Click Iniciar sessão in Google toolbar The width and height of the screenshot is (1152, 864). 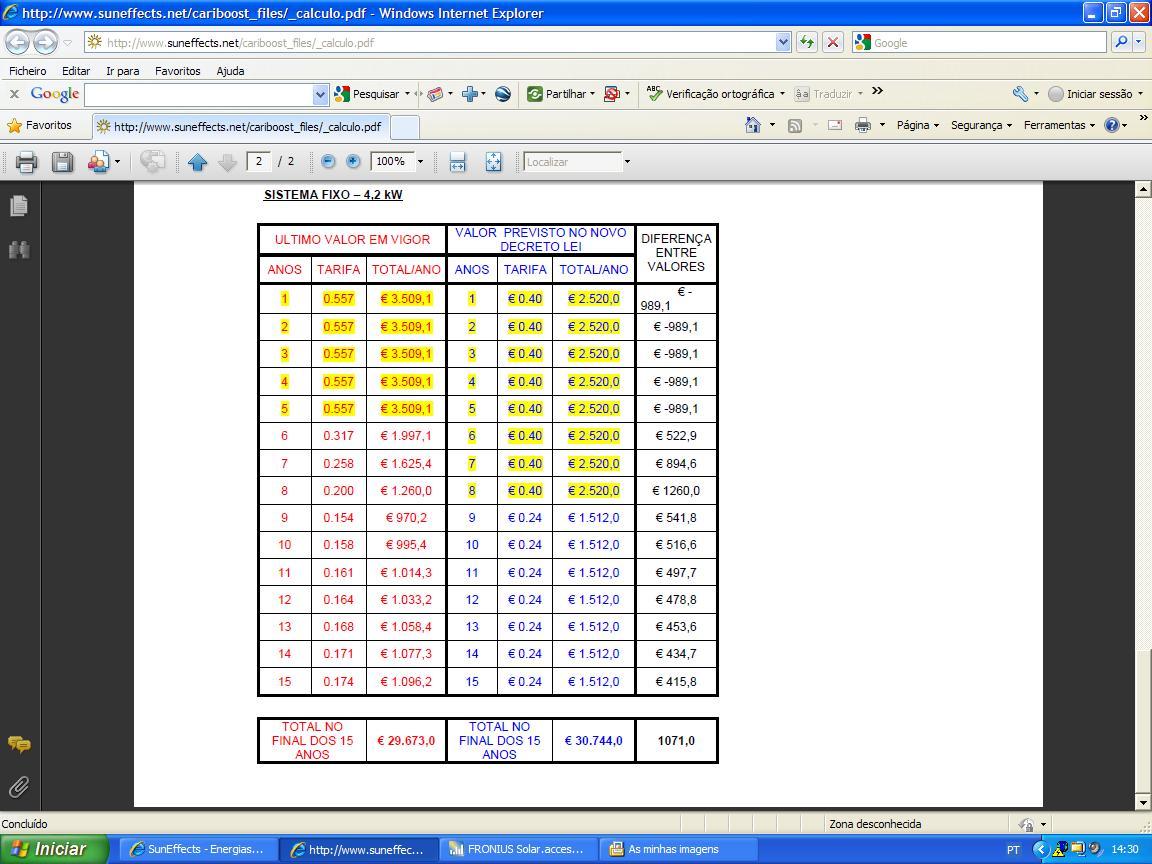[1095, 94]
